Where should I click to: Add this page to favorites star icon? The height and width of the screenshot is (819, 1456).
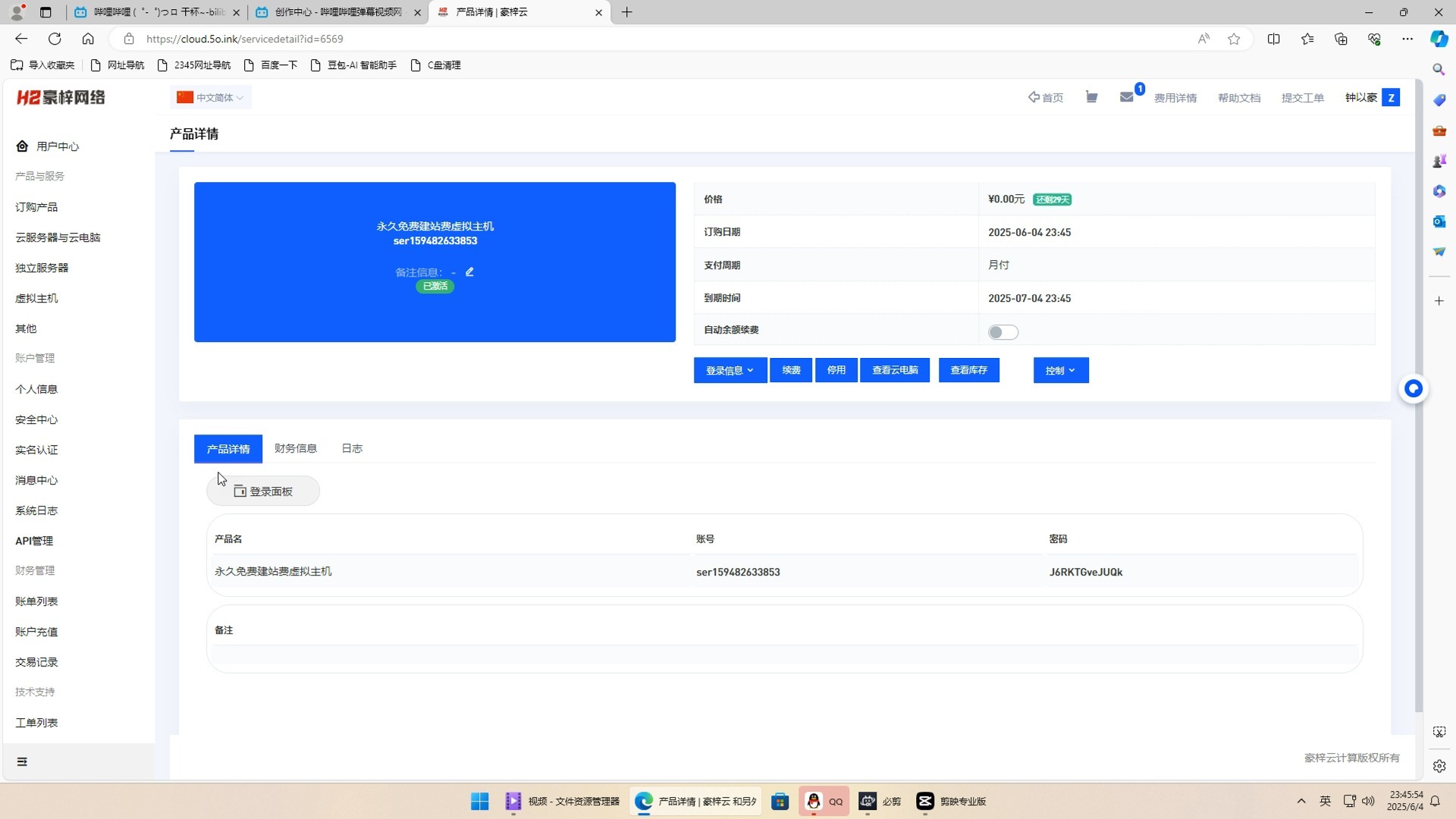click(x=1234, y=39)
